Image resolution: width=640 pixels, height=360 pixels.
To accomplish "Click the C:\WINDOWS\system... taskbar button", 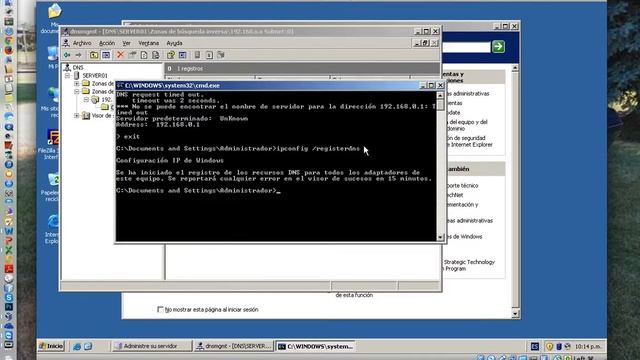I will point(316,346).
